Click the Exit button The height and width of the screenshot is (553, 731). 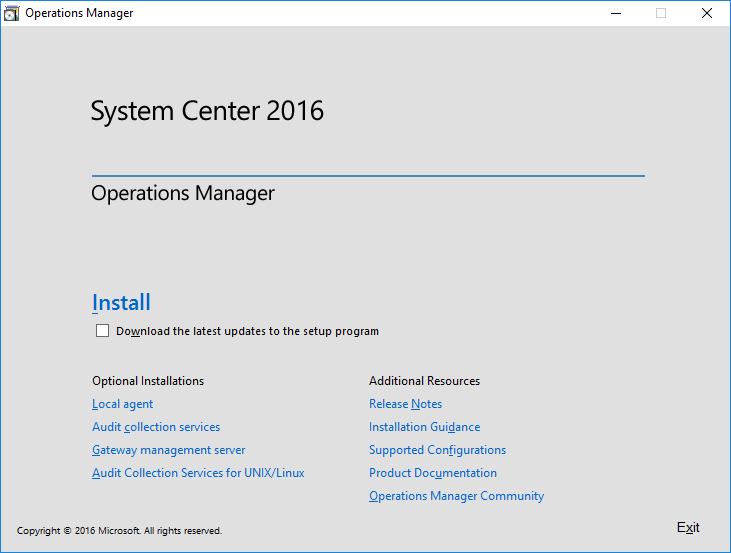688,527
